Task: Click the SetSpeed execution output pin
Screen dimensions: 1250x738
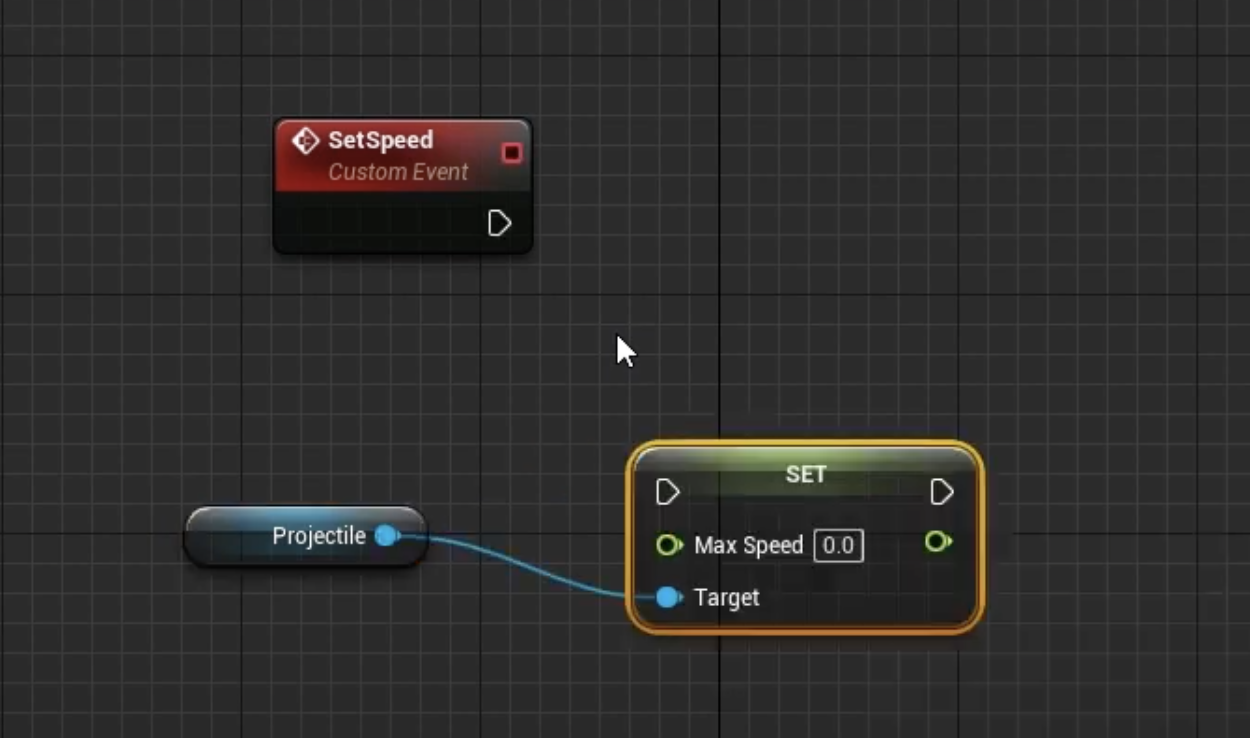Action: click(x=499, y=223)
